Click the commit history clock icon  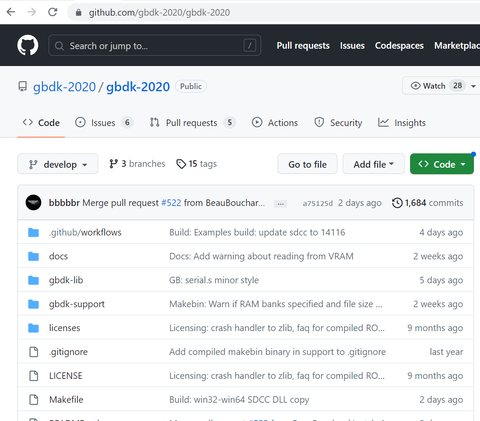click(x=397, y=203)
